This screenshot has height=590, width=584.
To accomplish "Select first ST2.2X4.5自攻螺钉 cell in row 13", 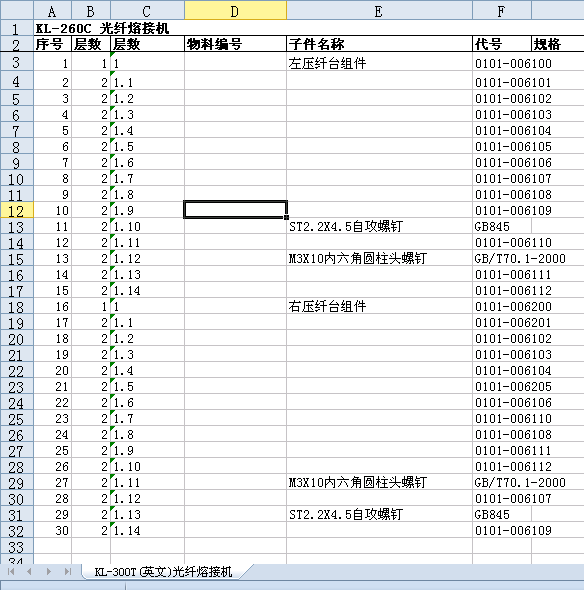I will (379, 226).
